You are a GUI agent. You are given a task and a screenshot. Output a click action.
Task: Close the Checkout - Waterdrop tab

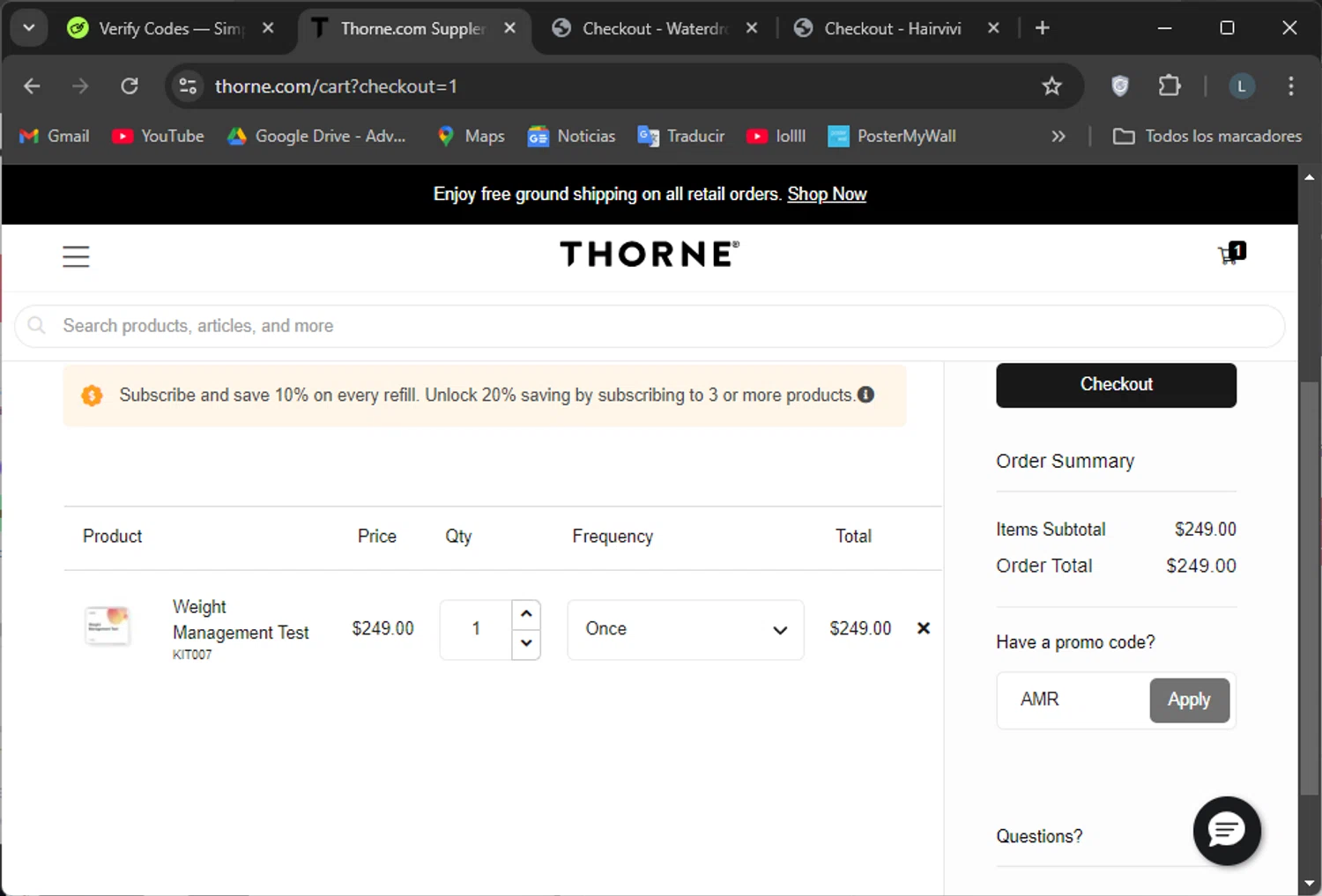tap(752, 28)
